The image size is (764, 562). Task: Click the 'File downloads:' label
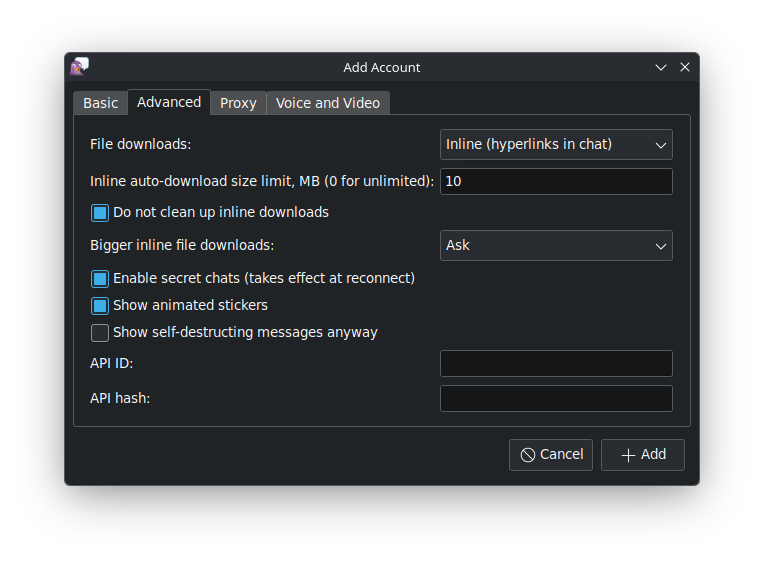click(140, 144)
